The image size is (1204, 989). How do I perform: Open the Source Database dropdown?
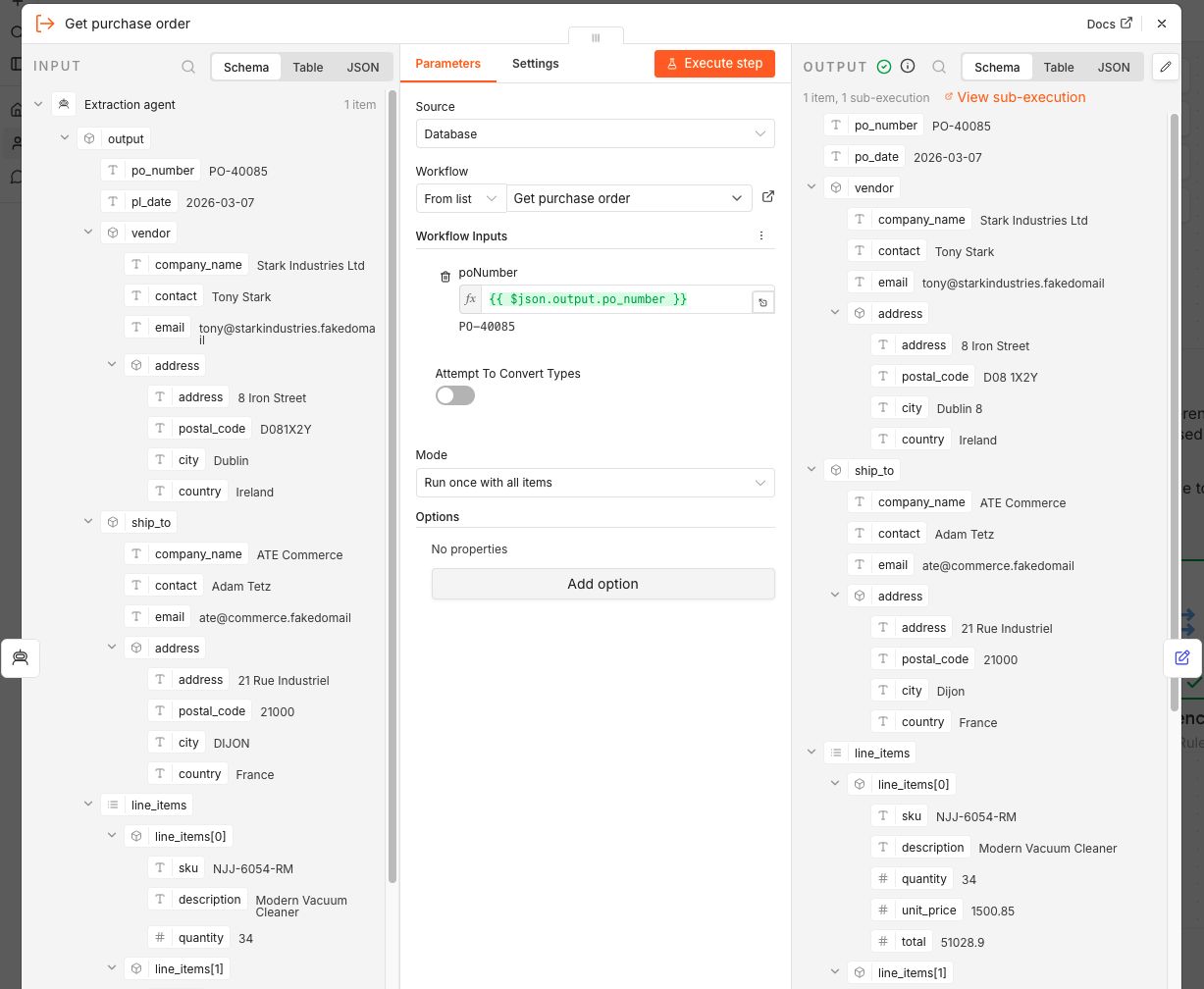point(595,133)
